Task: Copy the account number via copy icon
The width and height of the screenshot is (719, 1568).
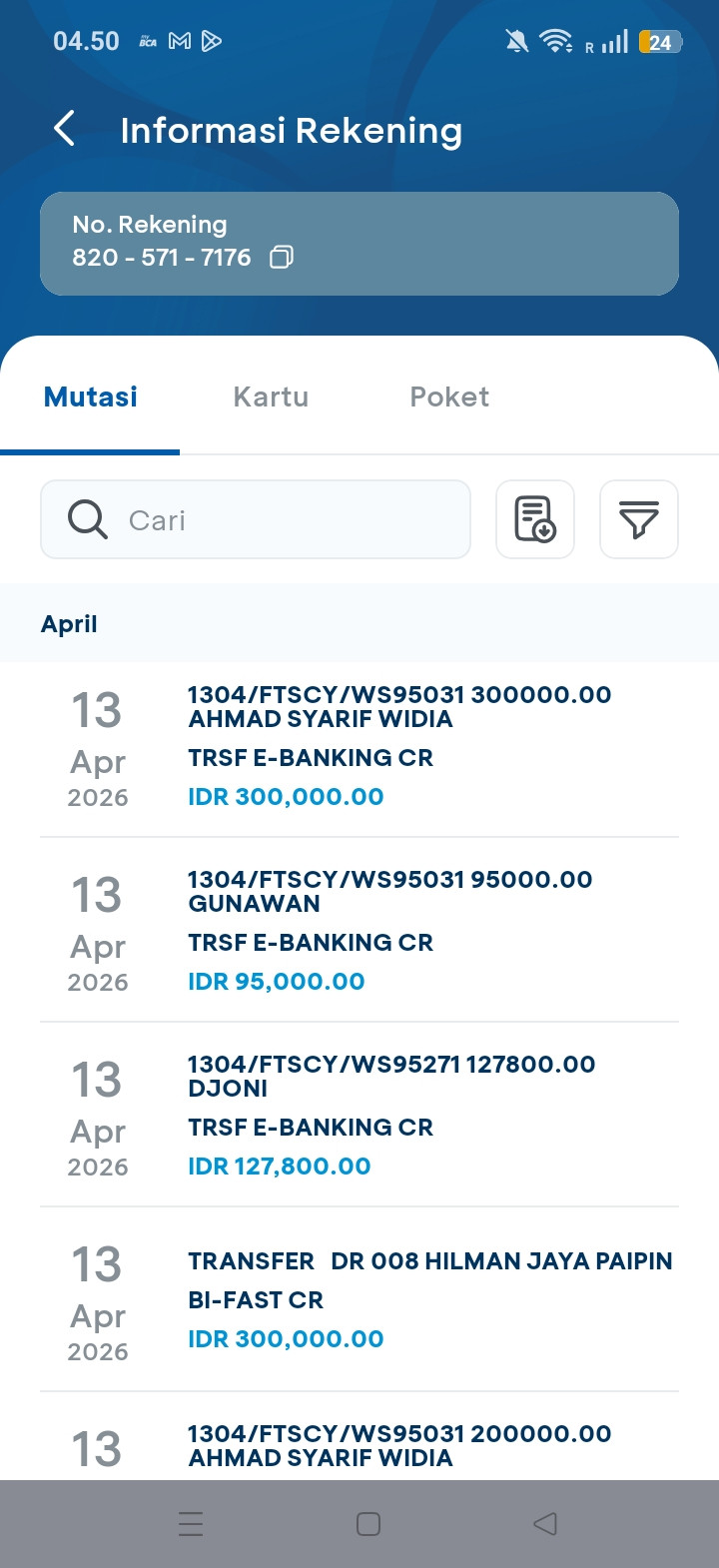Action: coord(282,258)
